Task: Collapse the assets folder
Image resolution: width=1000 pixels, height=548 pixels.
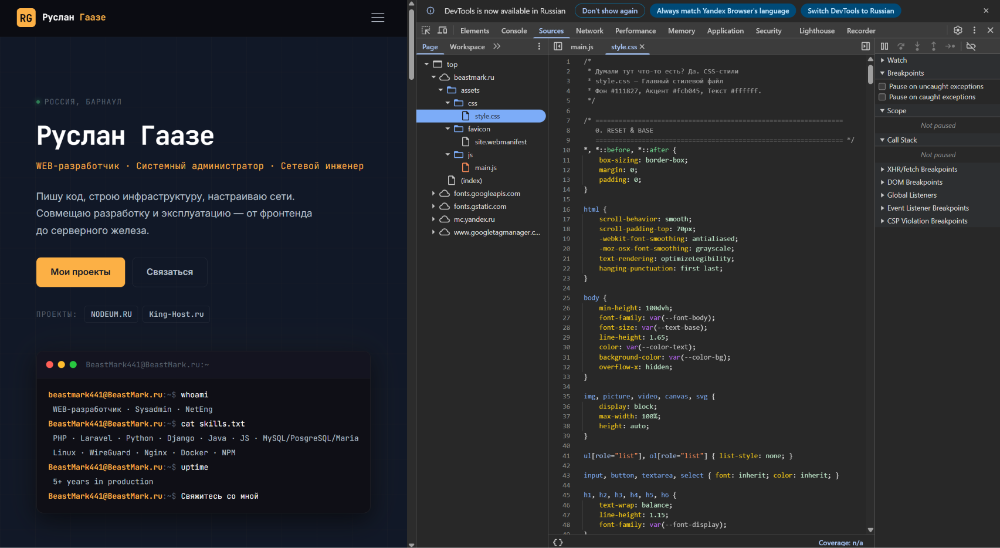Action: [441, 90]
